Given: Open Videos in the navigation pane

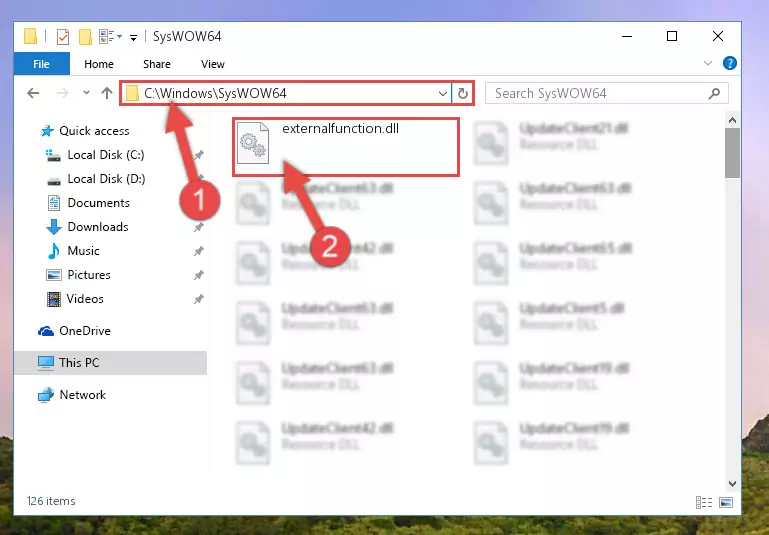Looking at the screenshot, I should click(x=85, y=299).
